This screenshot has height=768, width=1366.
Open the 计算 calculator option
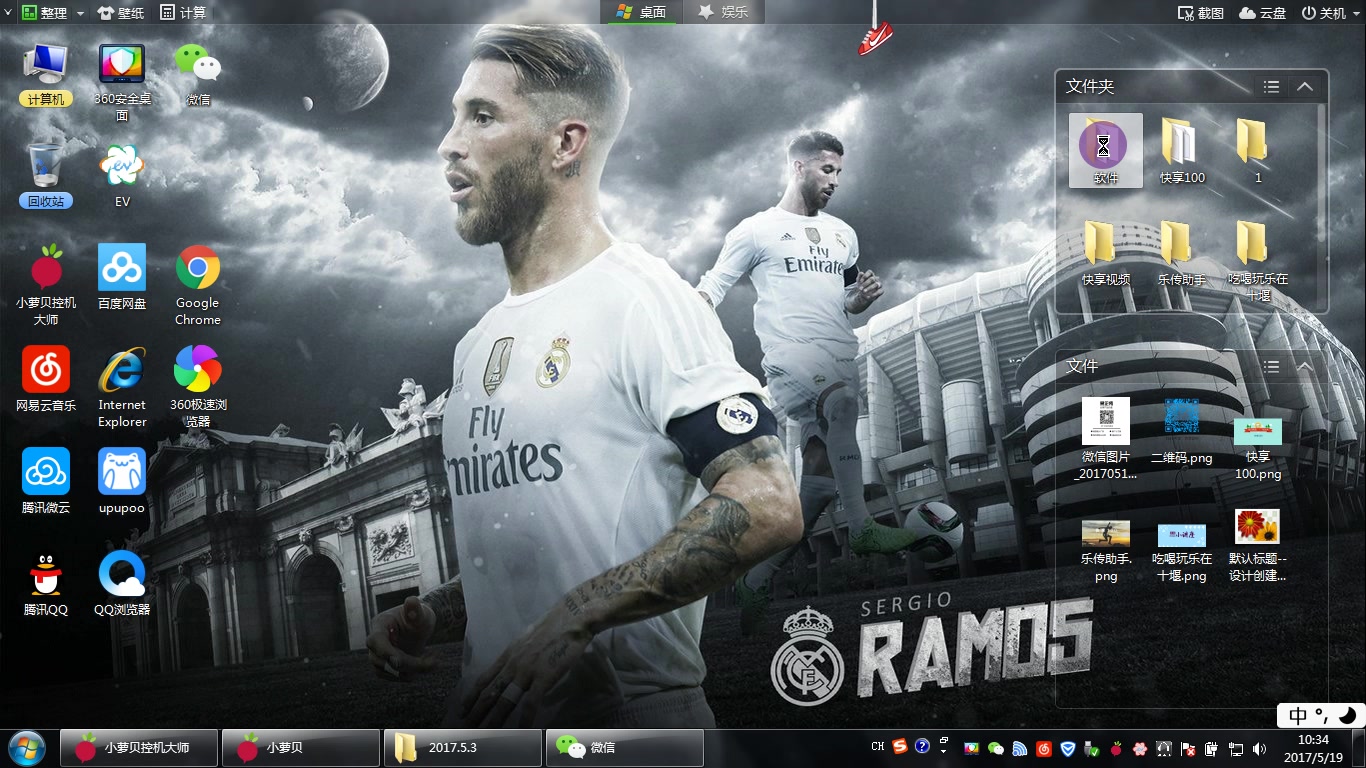[183, 13]
